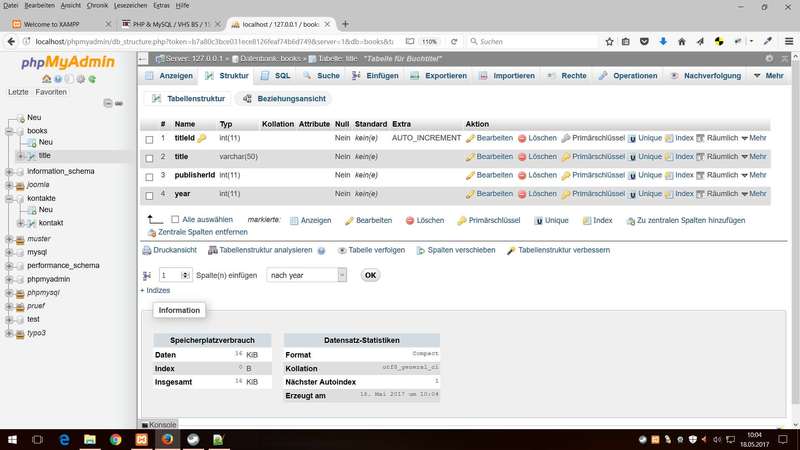Click Unique for year row
This screenshot has width=800, height=450.
[645, 194]
